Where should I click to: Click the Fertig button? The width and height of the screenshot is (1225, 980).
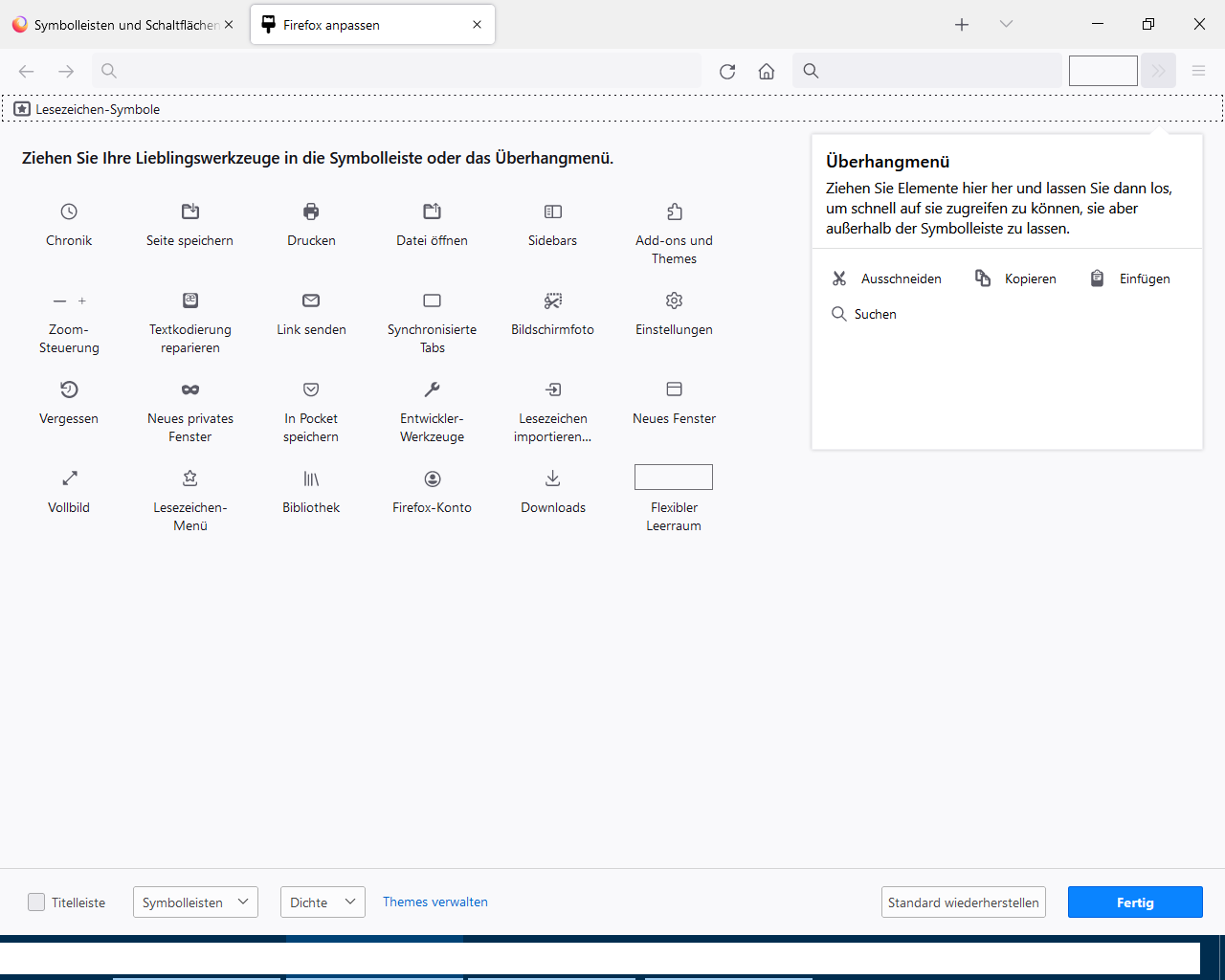click(1135, 902)
